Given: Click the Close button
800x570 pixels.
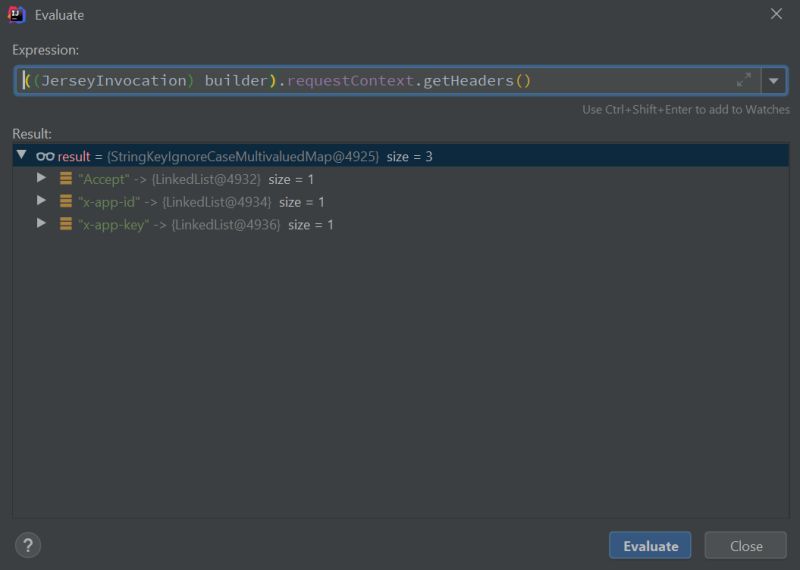Looking at the screenshot, I should tap(745, 546).
